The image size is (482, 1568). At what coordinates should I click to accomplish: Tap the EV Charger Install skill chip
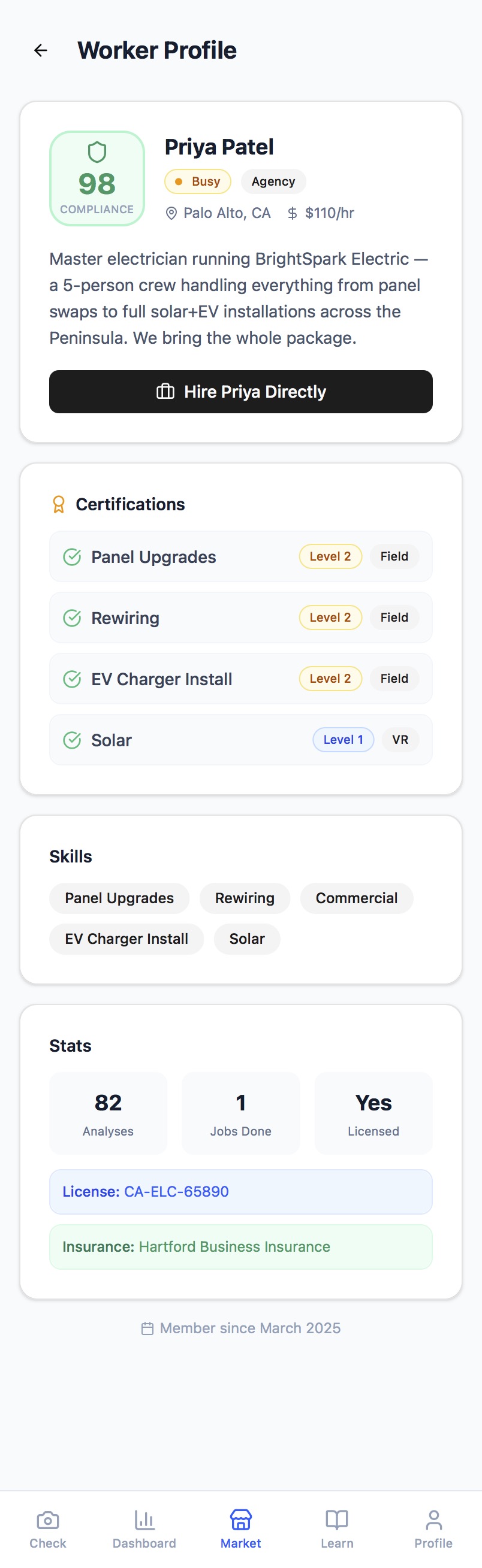click(x=126, y=939)
